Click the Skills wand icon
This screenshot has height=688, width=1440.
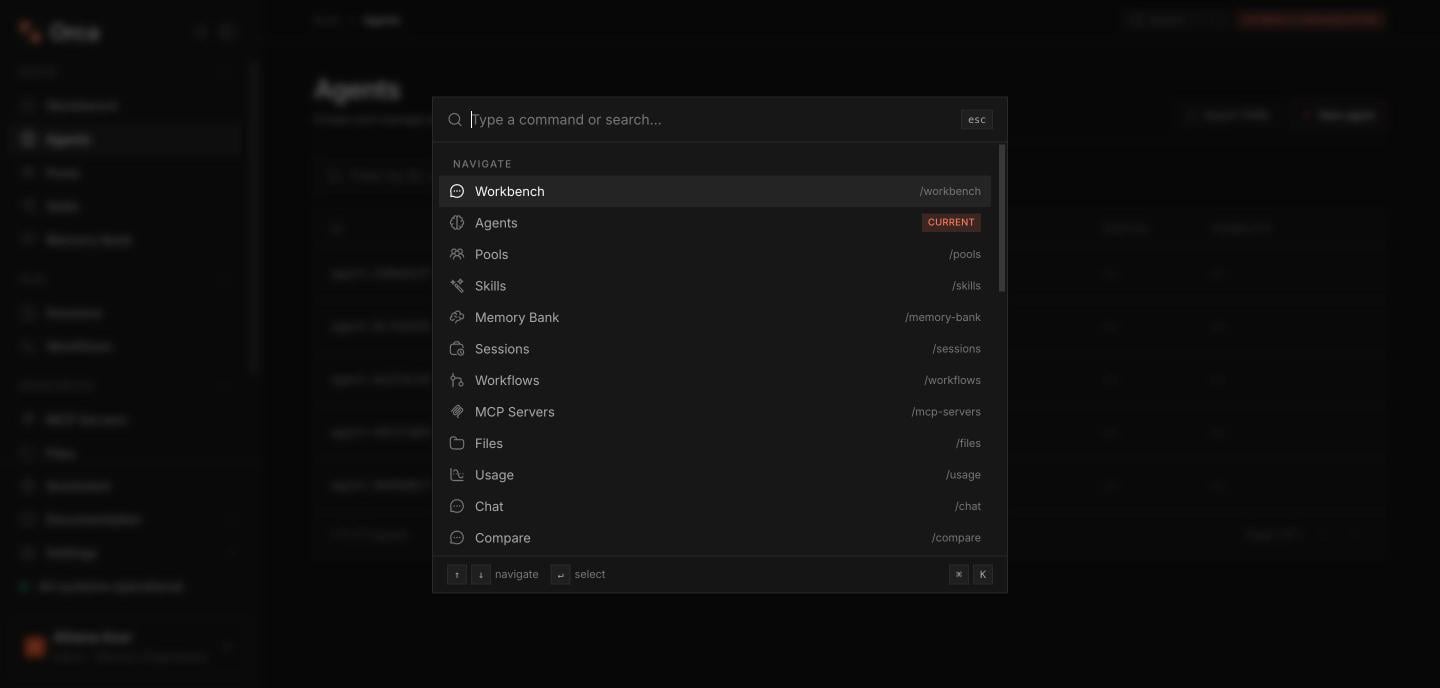tap(457, 286)
